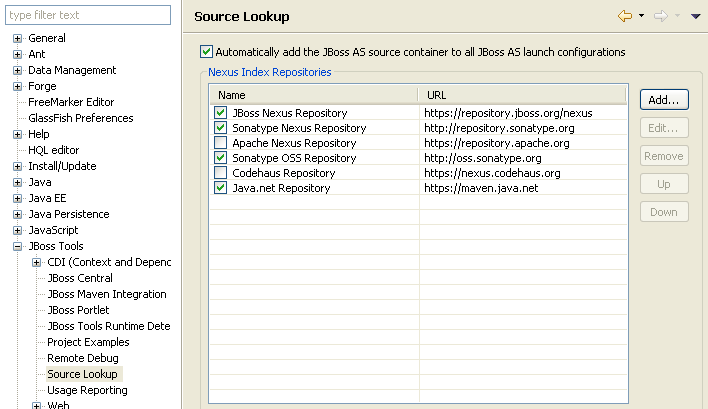Viewport: 708px width, 409px height.
Task: Select the Data Management tree label
Action: click(72, 70)
